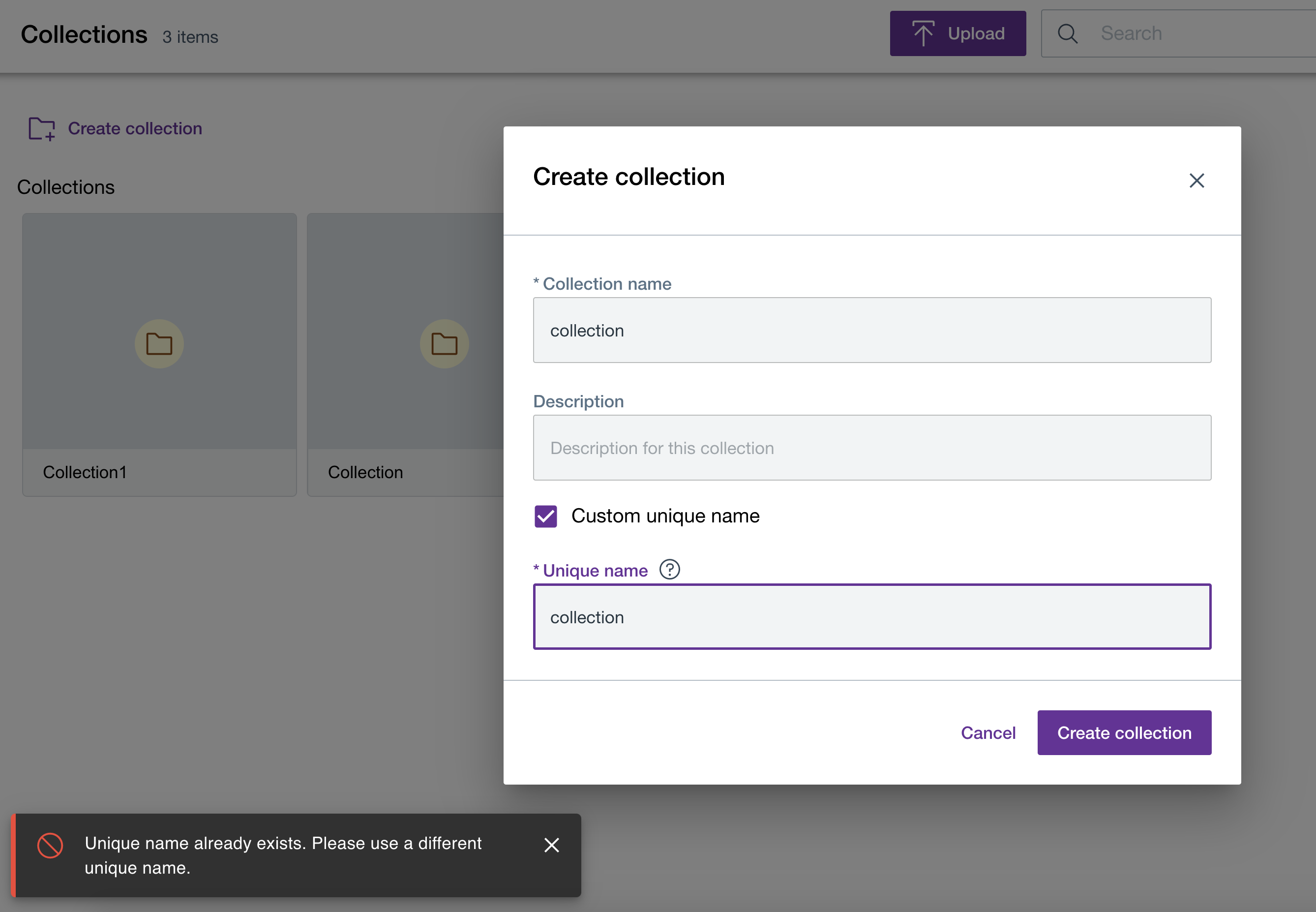
Task: Focus the Description text field
Action: (x=871, y=448)
